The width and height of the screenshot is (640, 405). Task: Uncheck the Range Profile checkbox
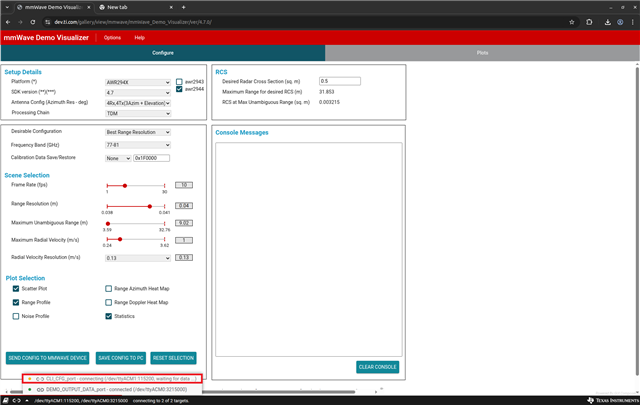pos(16,303)
